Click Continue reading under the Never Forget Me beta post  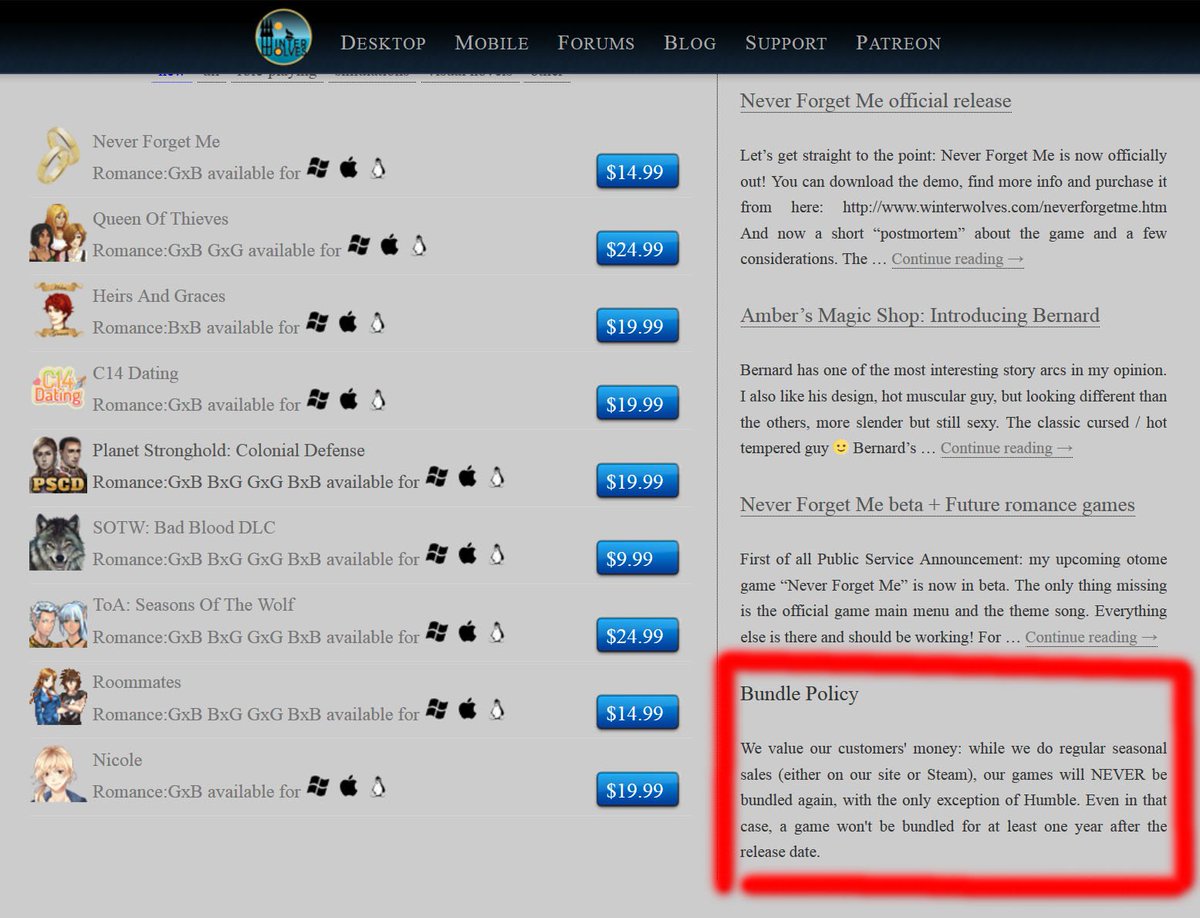point(1091,637)
